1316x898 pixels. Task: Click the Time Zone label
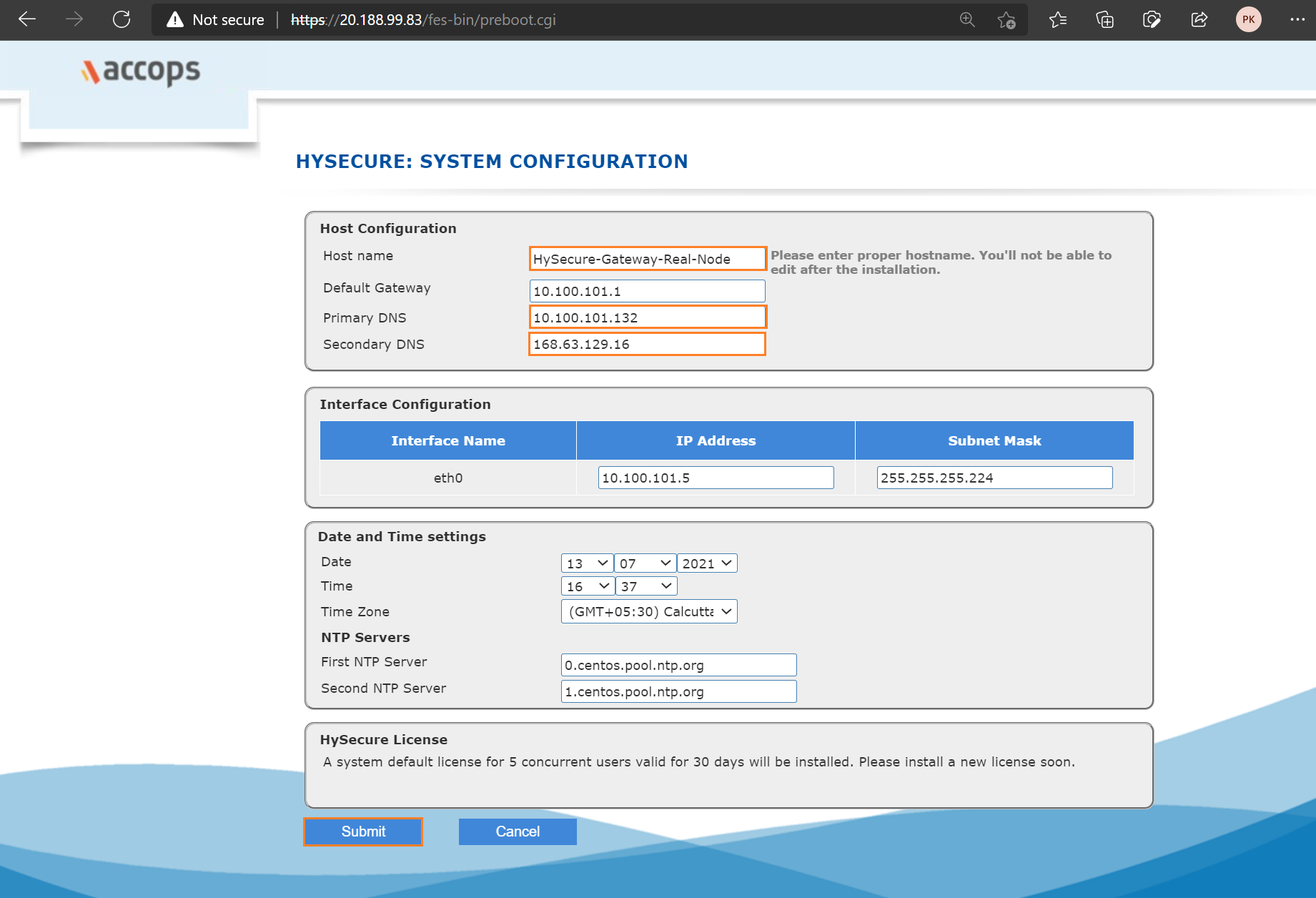pyautogui.click(x=355, y=611)
